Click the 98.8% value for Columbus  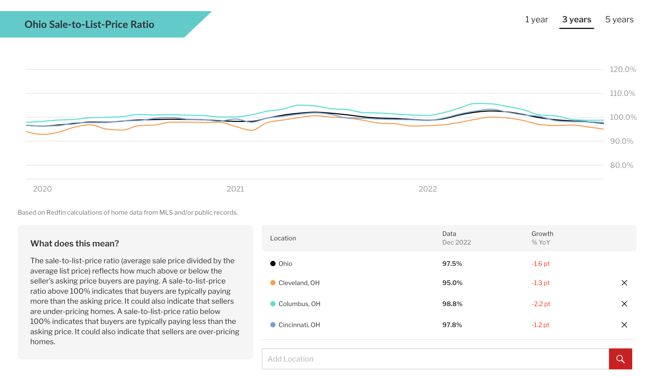(452, 304)
